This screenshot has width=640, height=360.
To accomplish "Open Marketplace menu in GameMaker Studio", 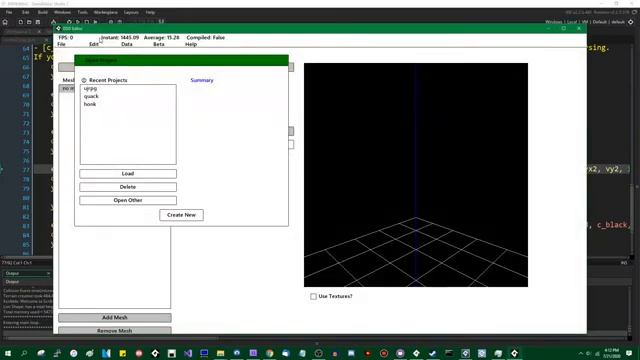I will [105, 12].
